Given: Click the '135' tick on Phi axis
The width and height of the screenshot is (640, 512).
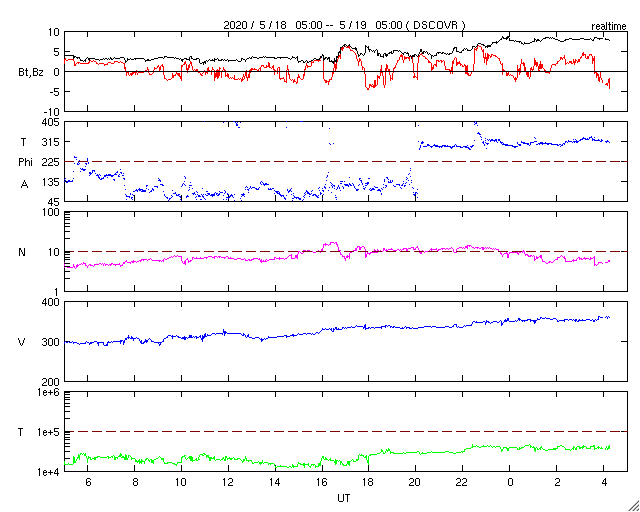Looking at the screenshot, I should click(52, 182).
